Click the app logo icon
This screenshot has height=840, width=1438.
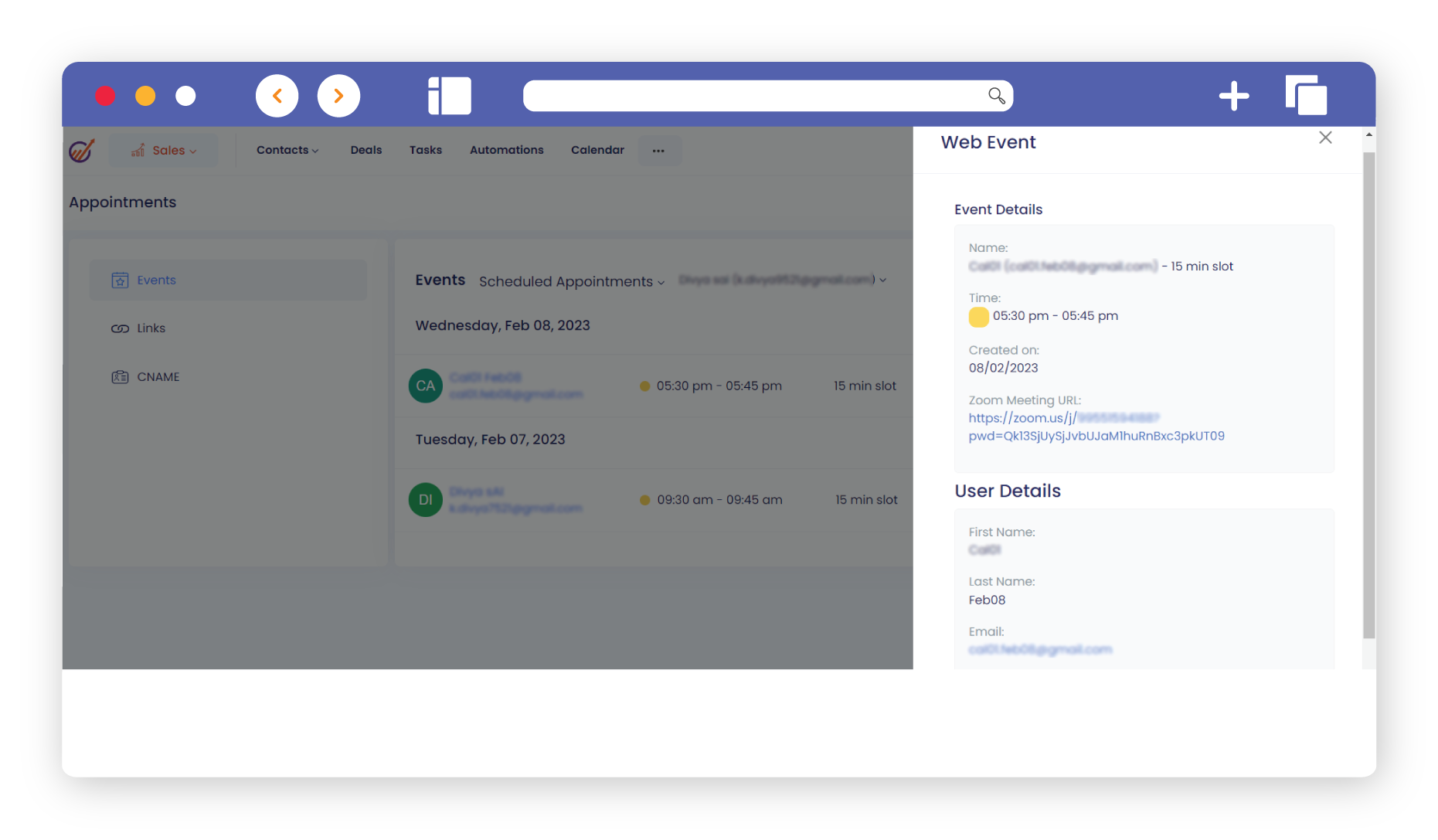82,150
